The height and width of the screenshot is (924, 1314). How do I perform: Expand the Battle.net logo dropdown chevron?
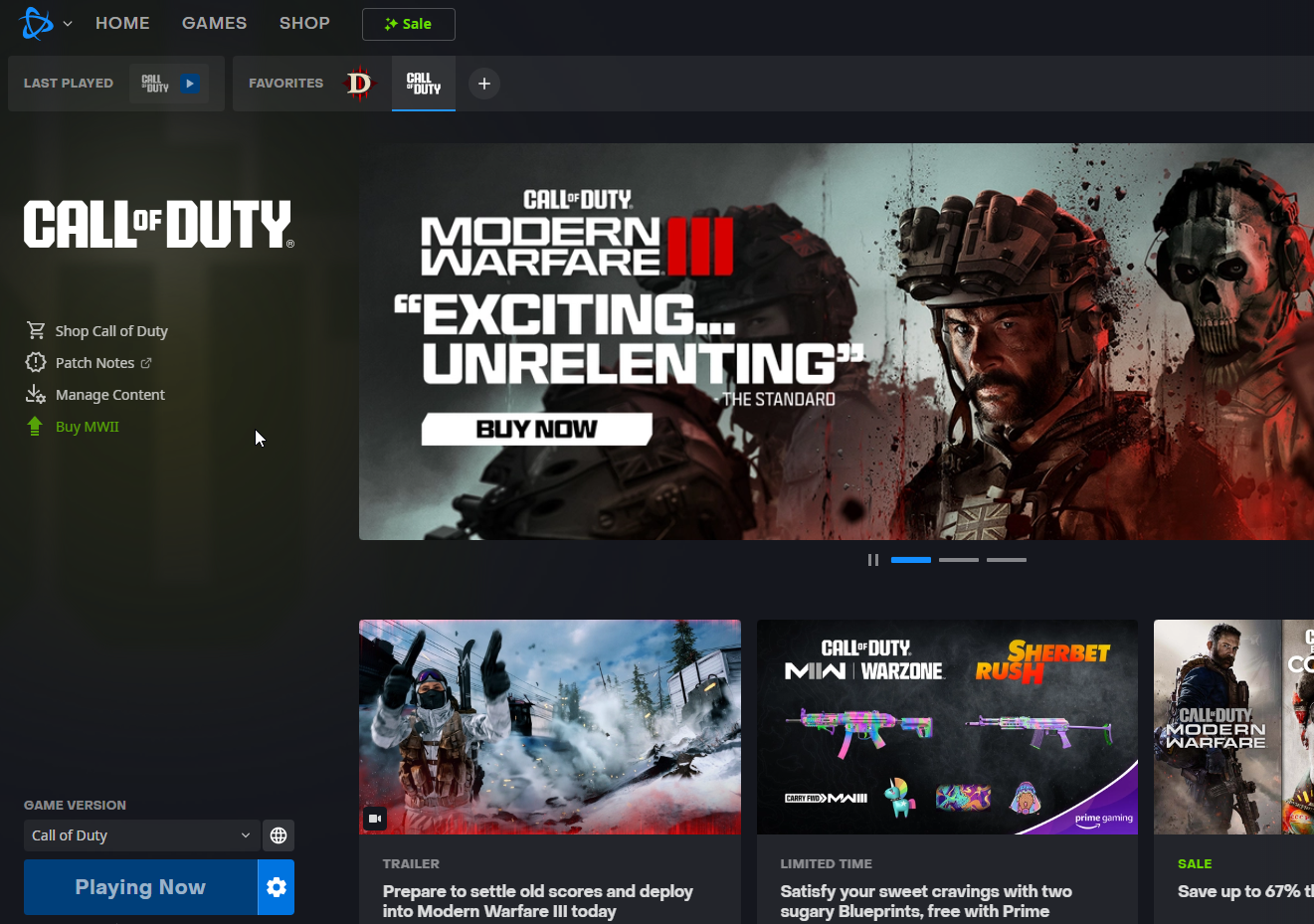[x=68, y=24]
